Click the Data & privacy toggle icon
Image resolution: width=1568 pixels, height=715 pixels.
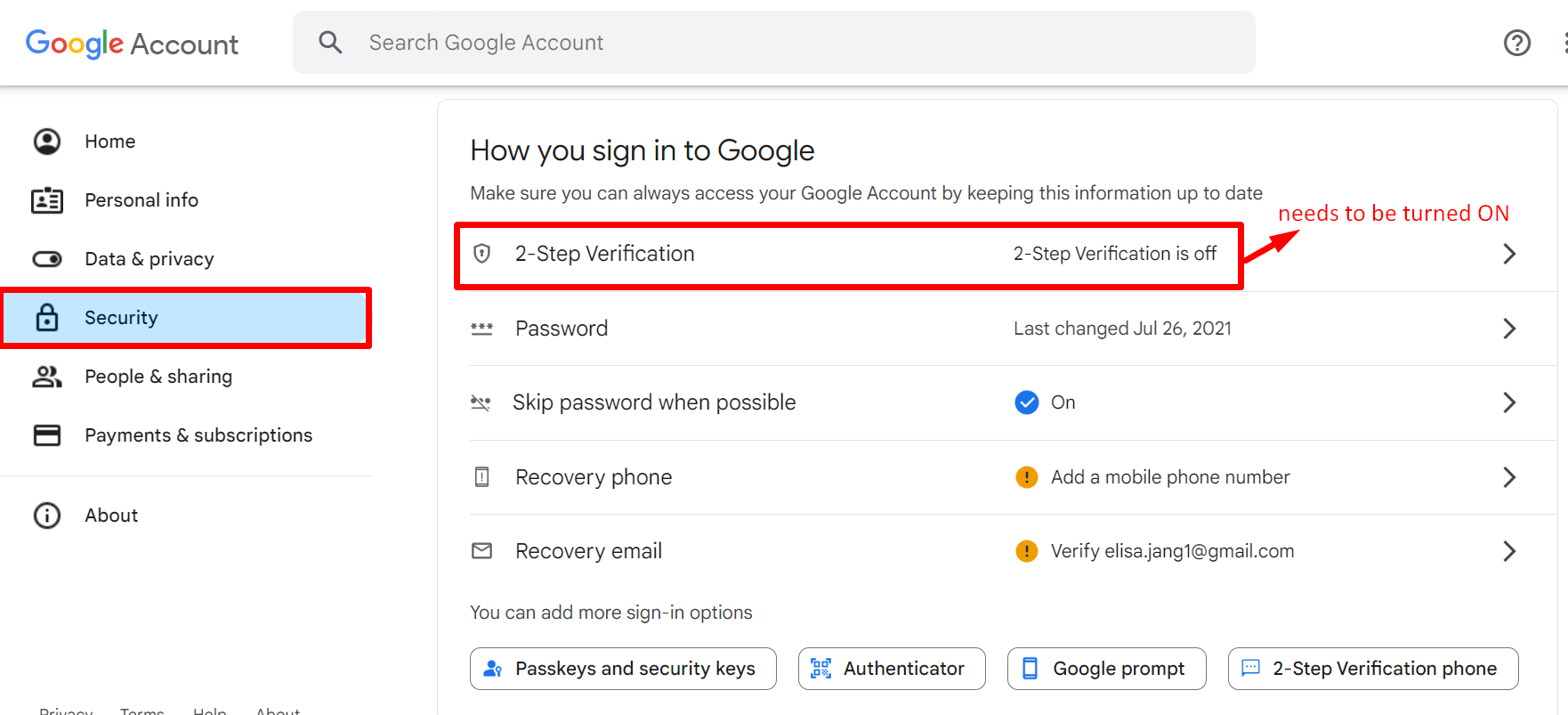47,259
